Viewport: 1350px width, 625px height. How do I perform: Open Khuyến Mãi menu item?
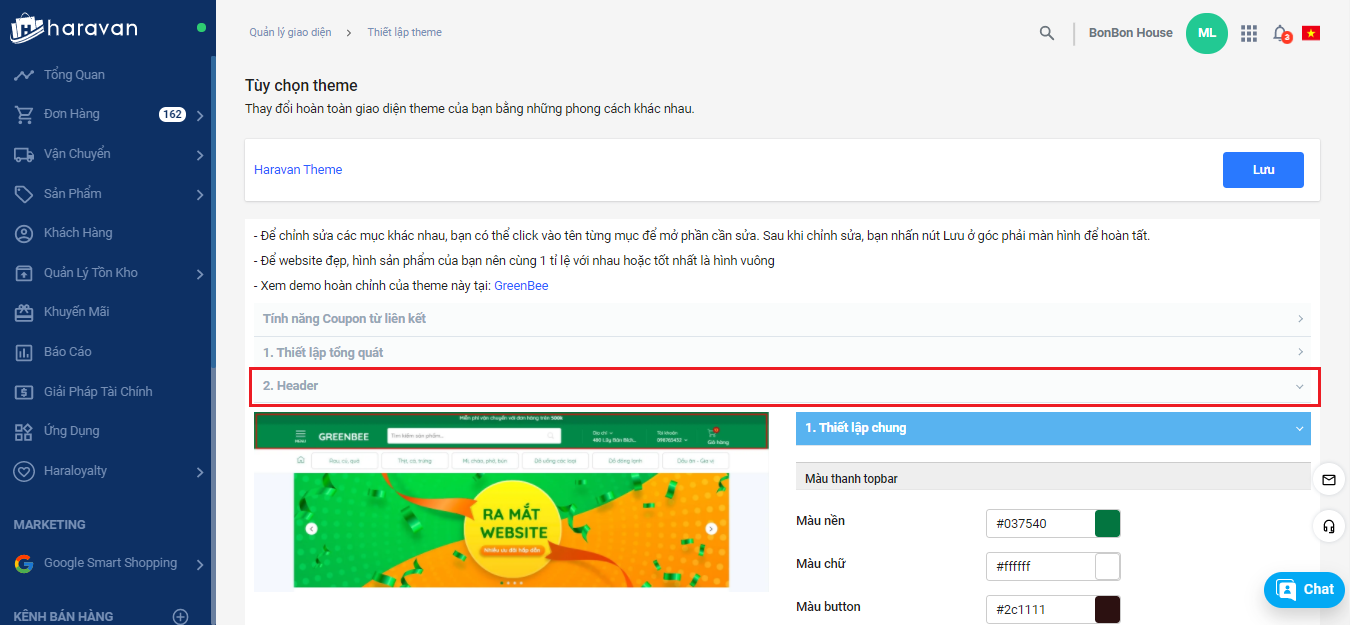[77, 312]
